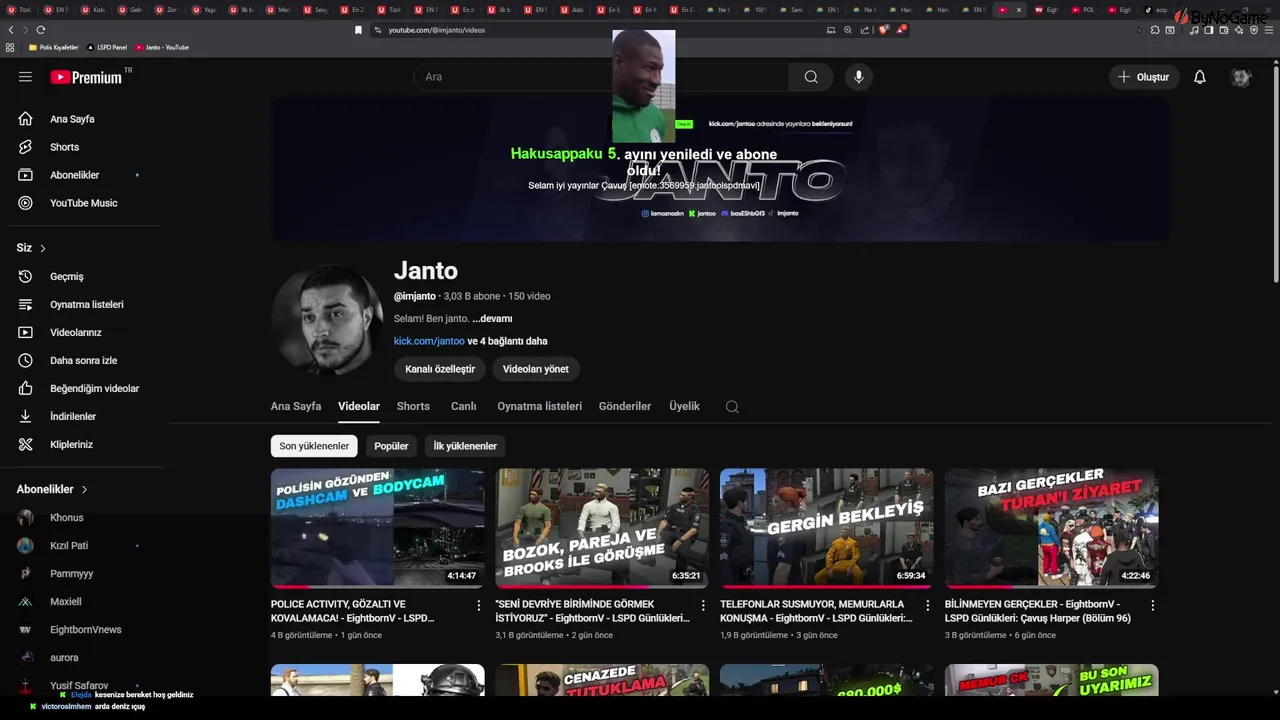Switch to the channel Ana Sayfa tab
Screen dimensions: 1280x720
[296, 406]
